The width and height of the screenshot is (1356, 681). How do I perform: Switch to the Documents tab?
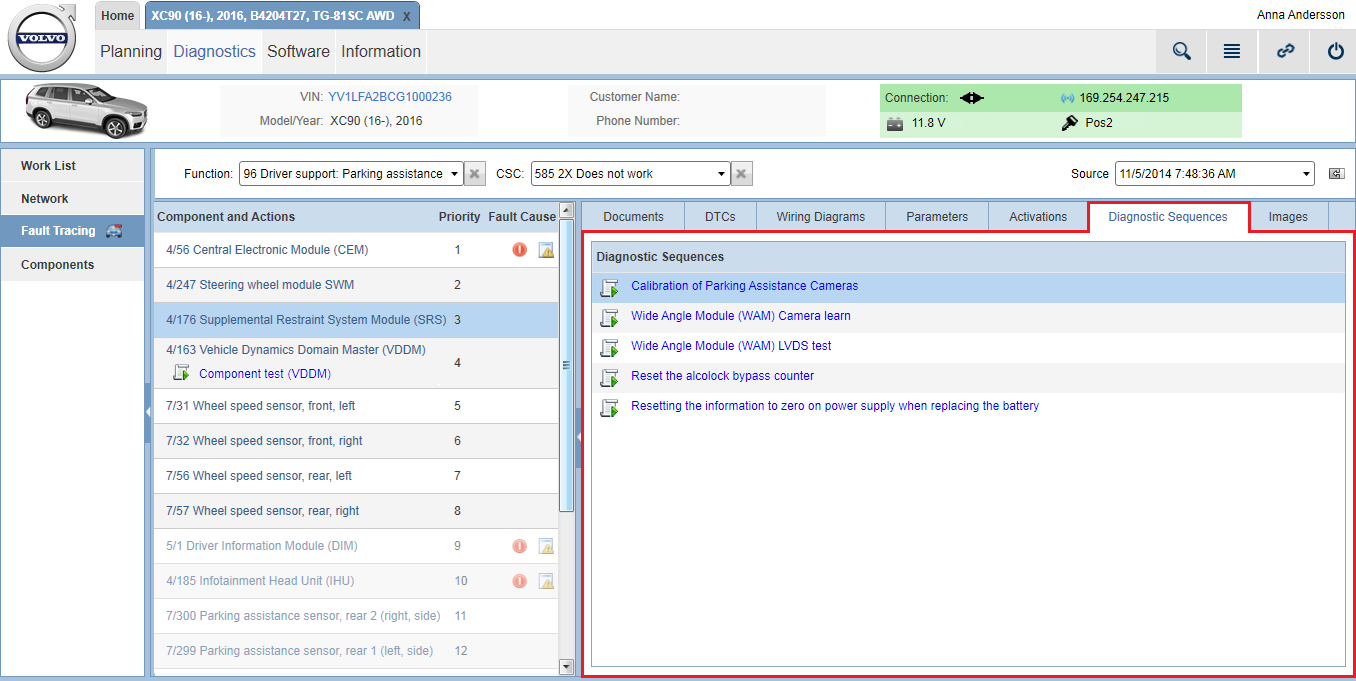(x=633, y=217)
